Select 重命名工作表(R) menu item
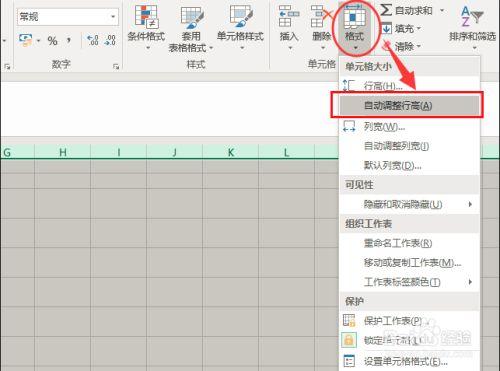 (410, 243)
